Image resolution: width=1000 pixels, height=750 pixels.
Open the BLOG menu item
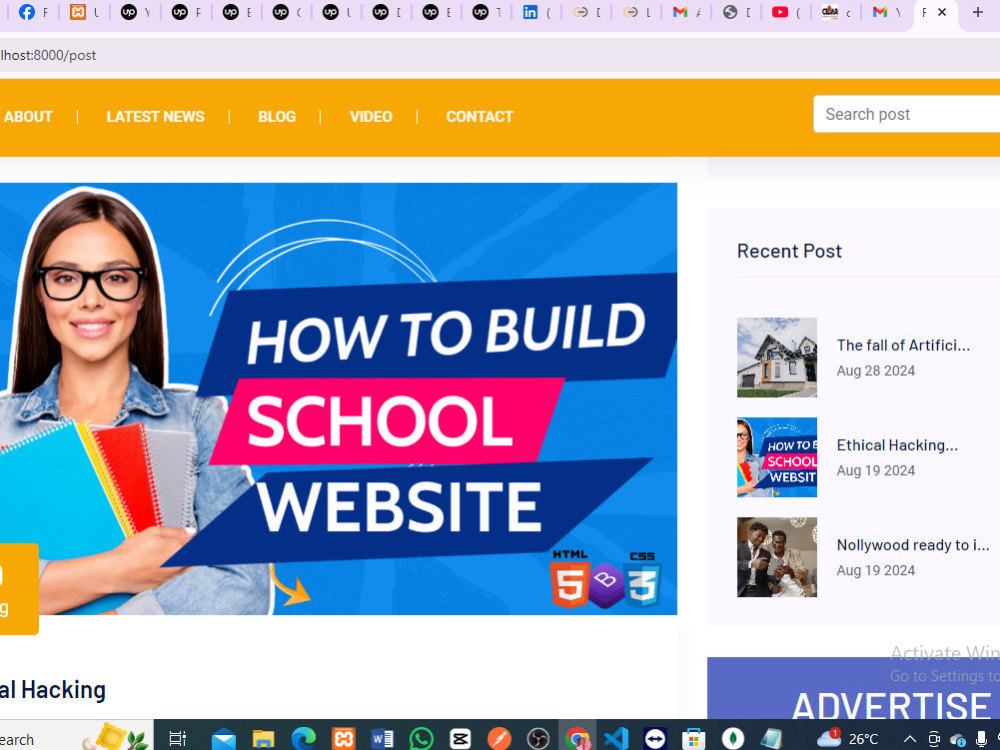click(x=277, y=117)
